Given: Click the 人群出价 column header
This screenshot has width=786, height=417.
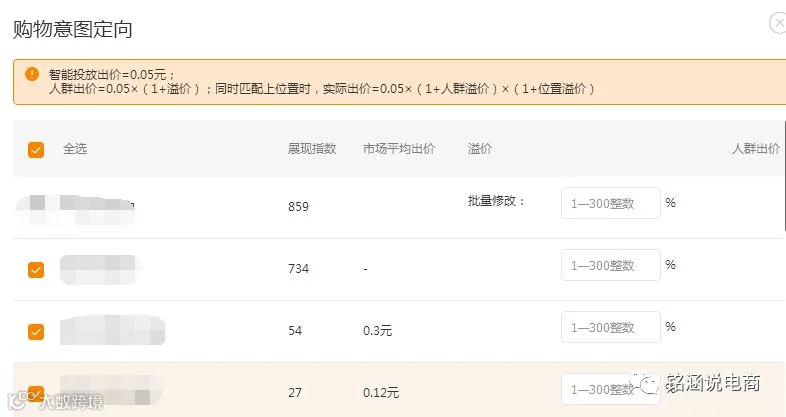Looking at the screenshot, I should pyautogui.click(x=756, y=149).
